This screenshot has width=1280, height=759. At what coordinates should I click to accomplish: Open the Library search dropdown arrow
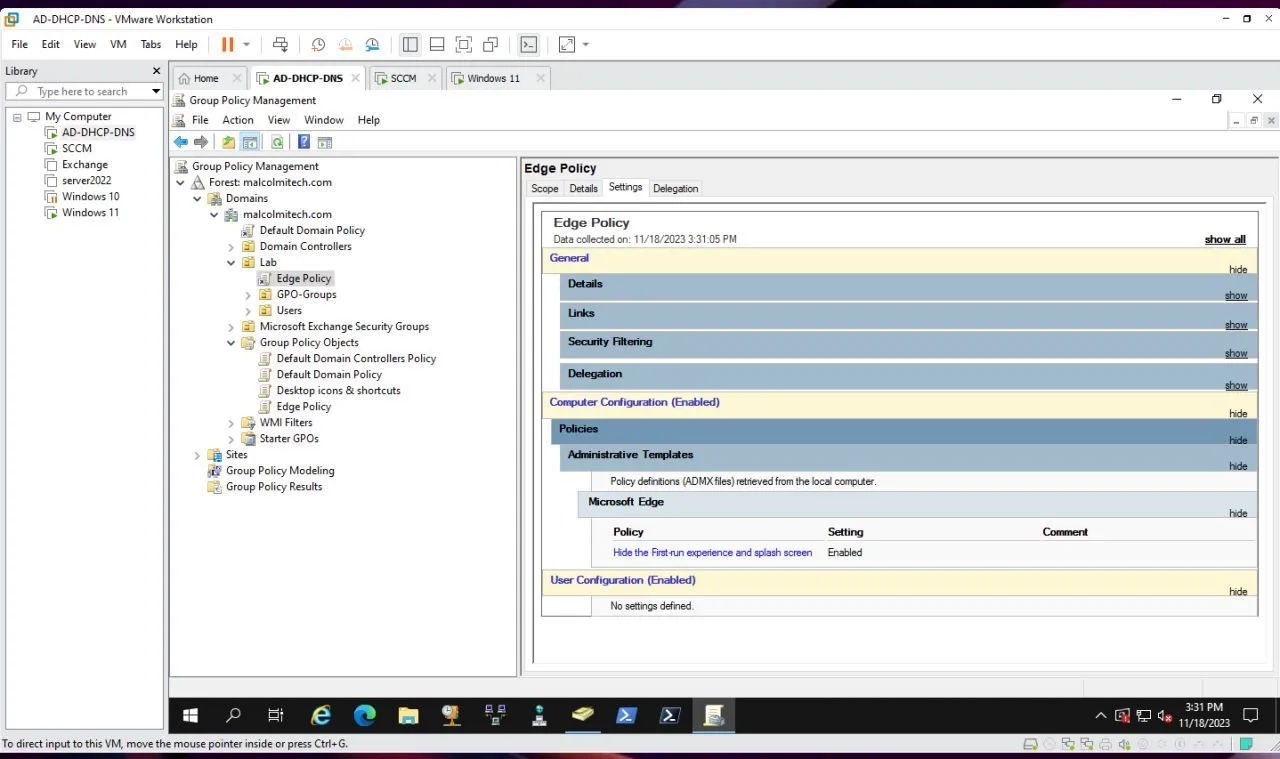click(156, 91)
